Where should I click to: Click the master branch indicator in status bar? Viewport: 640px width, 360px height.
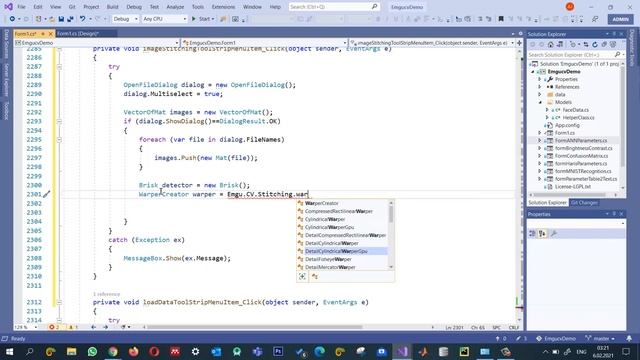pos(600,338)
